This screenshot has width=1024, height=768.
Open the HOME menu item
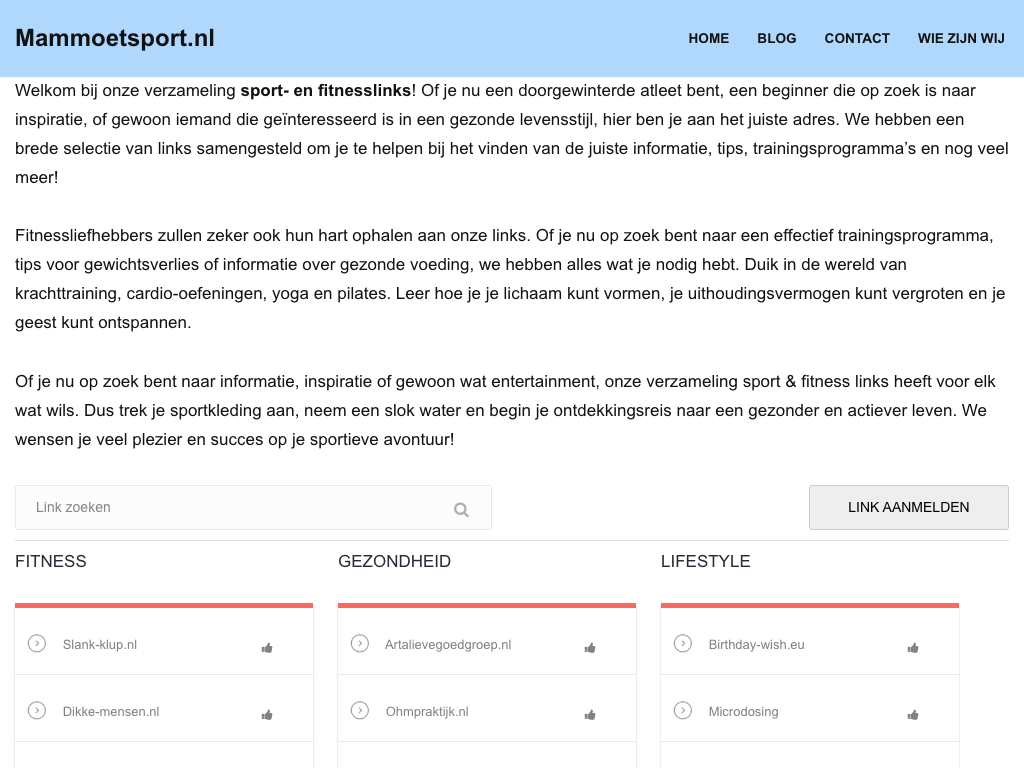tap(708, 38)
